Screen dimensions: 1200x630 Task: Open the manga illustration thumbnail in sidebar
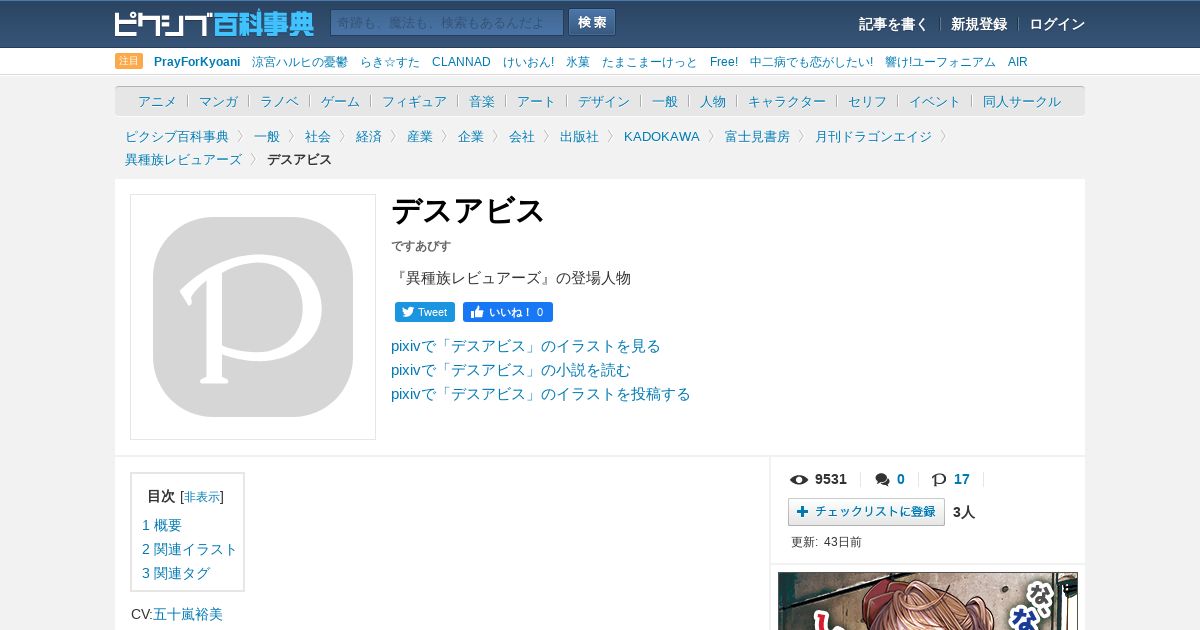(928, 601)
